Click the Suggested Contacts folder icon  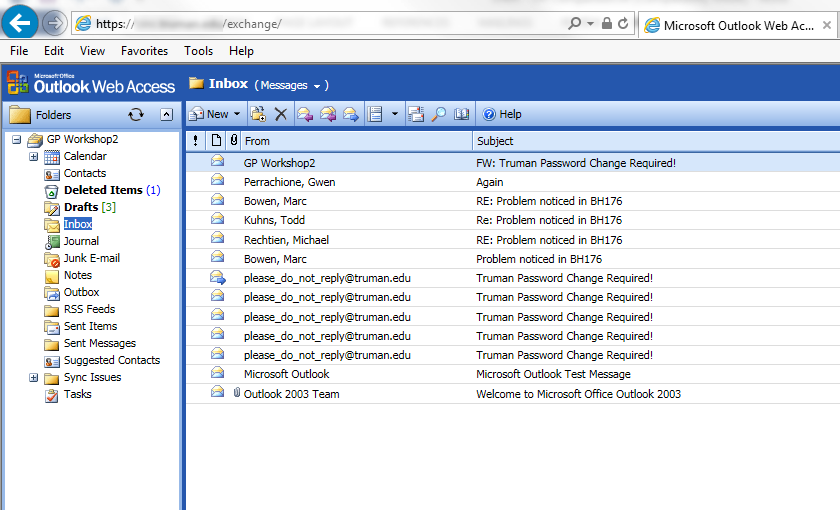point(52,362)
